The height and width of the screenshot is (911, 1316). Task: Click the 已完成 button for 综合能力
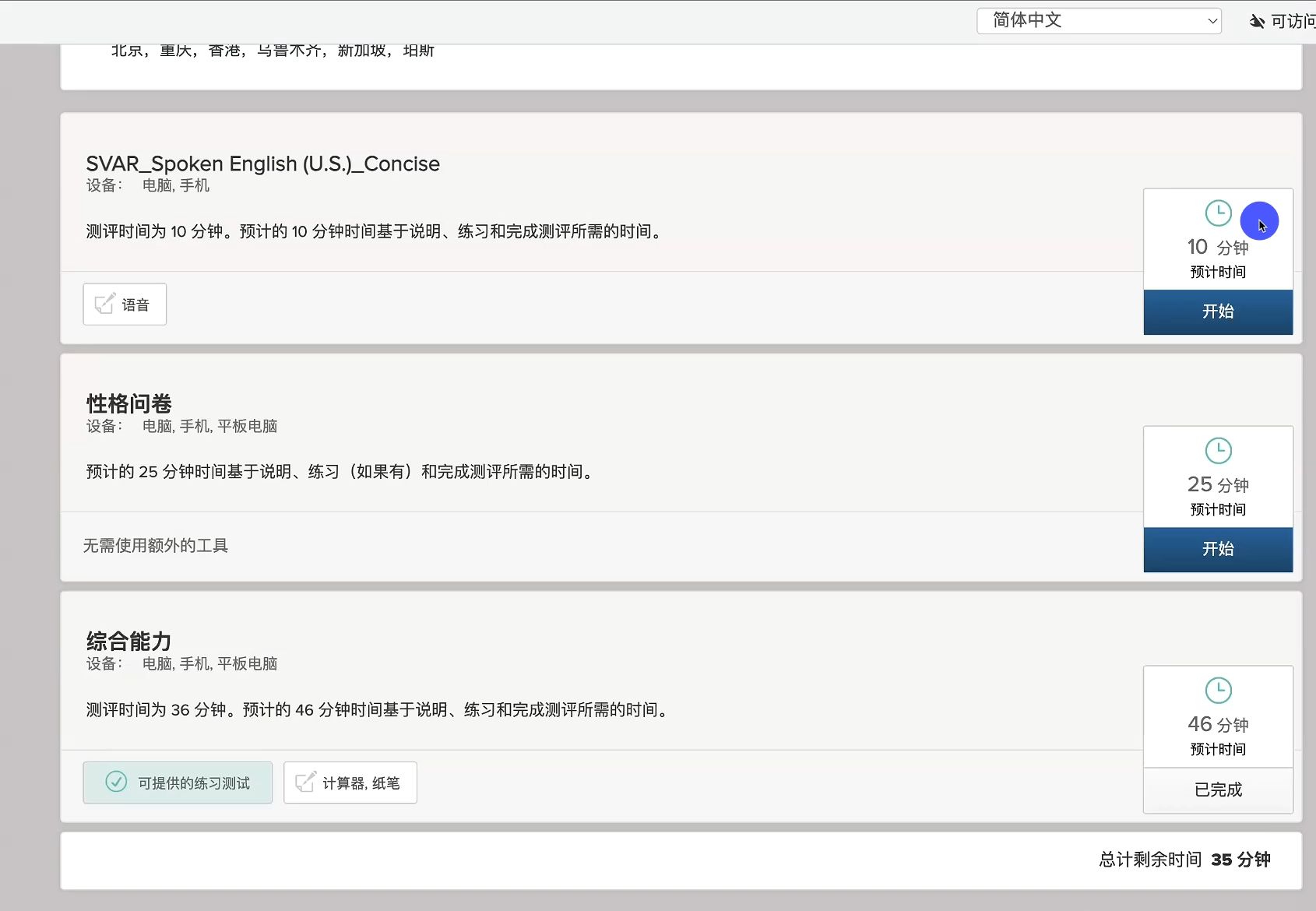pos(1218,790)
